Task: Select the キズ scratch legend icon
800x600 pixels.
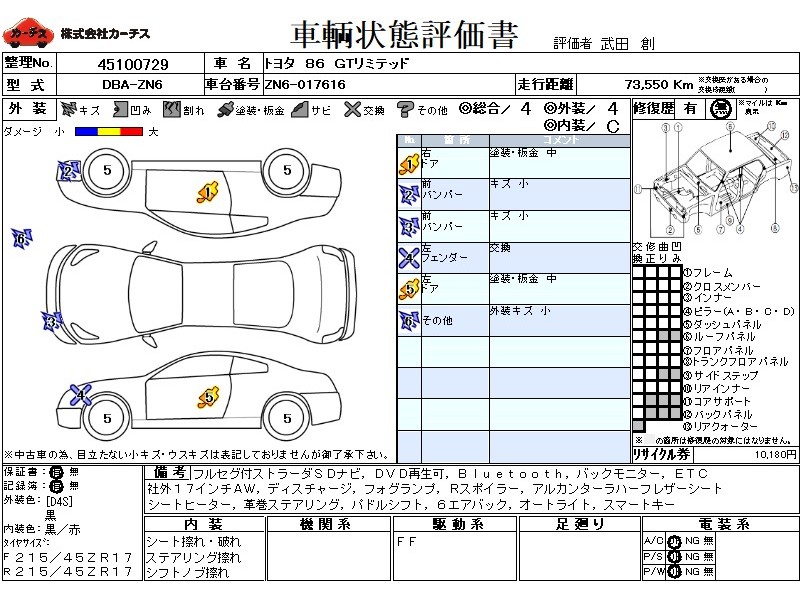Action: click(x=69, y=109)
